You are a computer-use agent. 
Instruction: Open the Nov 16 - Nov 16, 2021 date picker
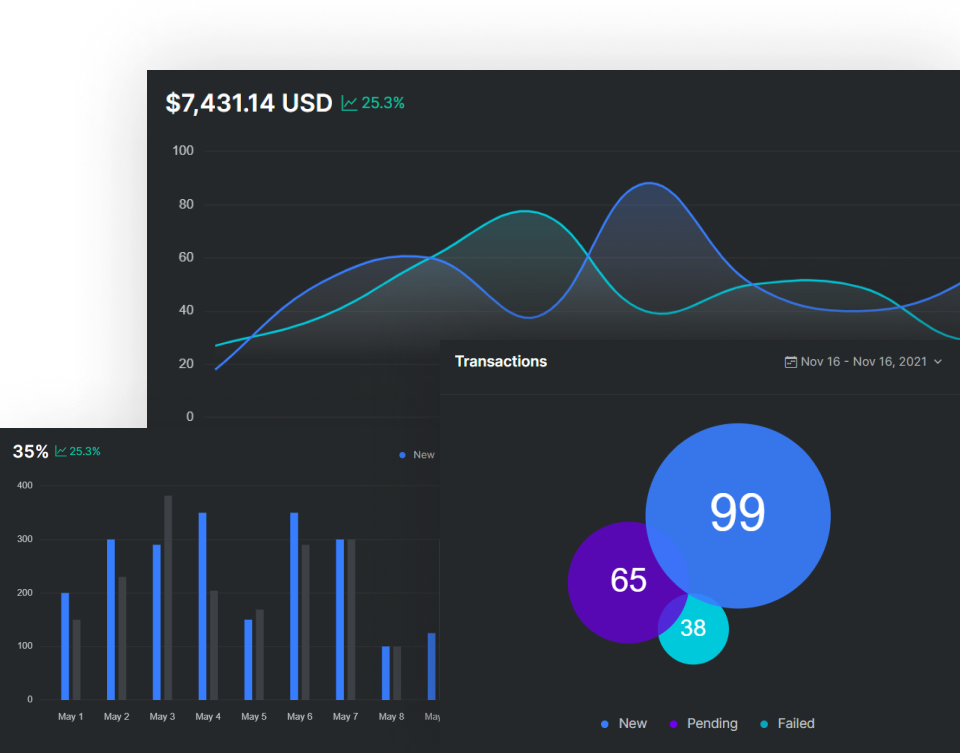863,362
